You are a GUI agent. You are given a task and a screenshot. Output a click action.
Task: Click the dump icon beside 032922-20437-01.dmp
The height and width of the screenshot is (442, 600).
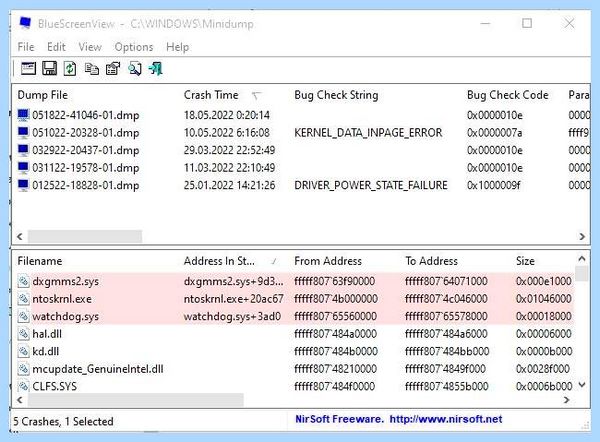coord(23,150)
